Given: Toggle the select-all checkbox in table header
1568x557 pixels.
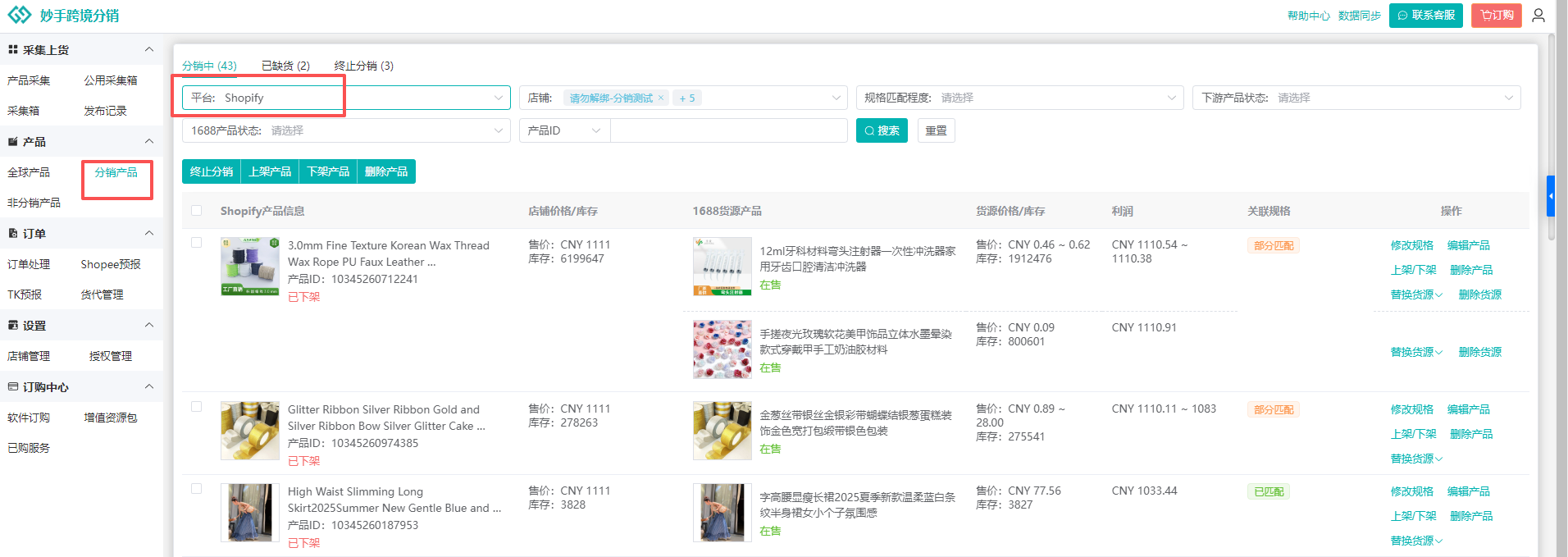Looking at the screenshot, I should tap(197, 211).
